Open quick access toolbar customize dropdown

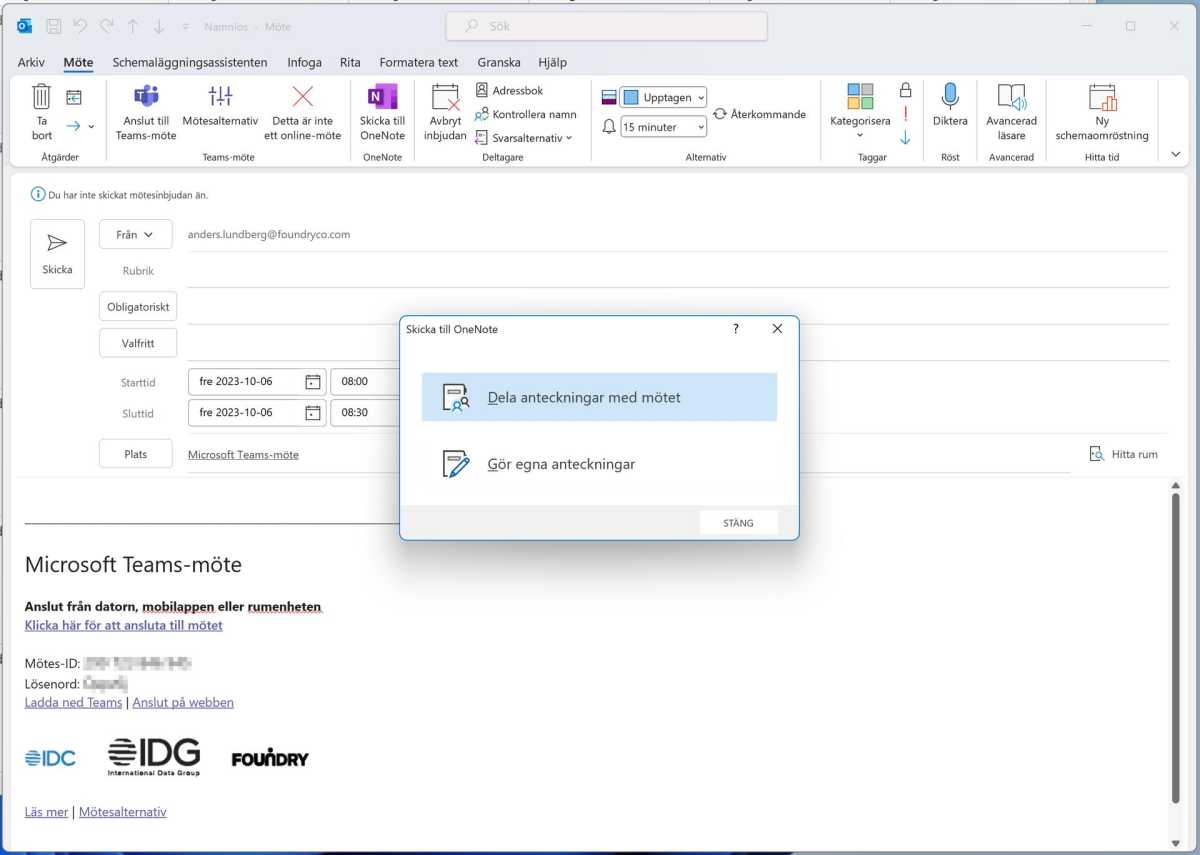tap(185, 27)
